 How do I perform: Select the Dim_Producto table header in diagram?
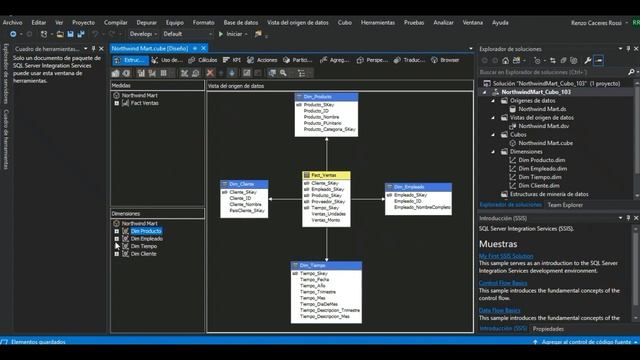tap(326, 97)
